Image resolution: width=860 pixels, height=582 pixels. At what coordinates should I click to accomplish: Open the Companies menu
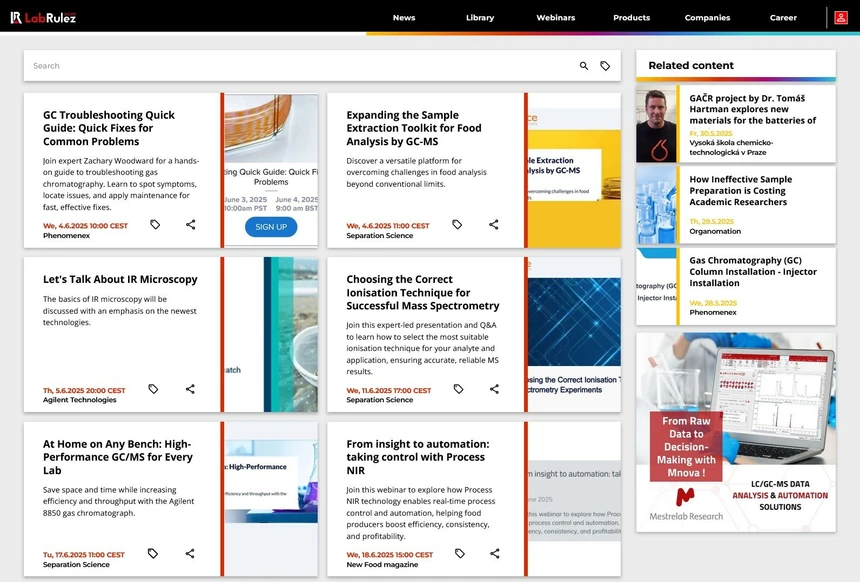tap(707, 18)
